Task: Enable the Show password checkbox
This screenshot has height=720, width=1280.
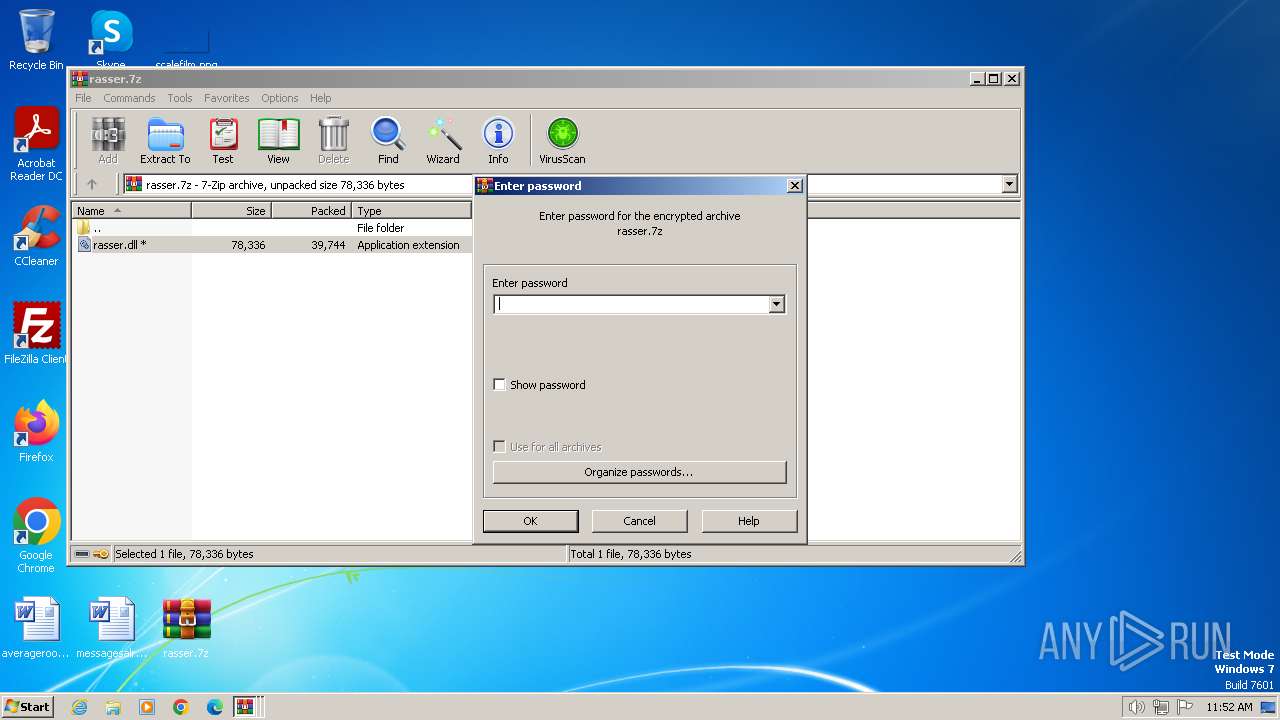Action: click(x=500, y=385)
